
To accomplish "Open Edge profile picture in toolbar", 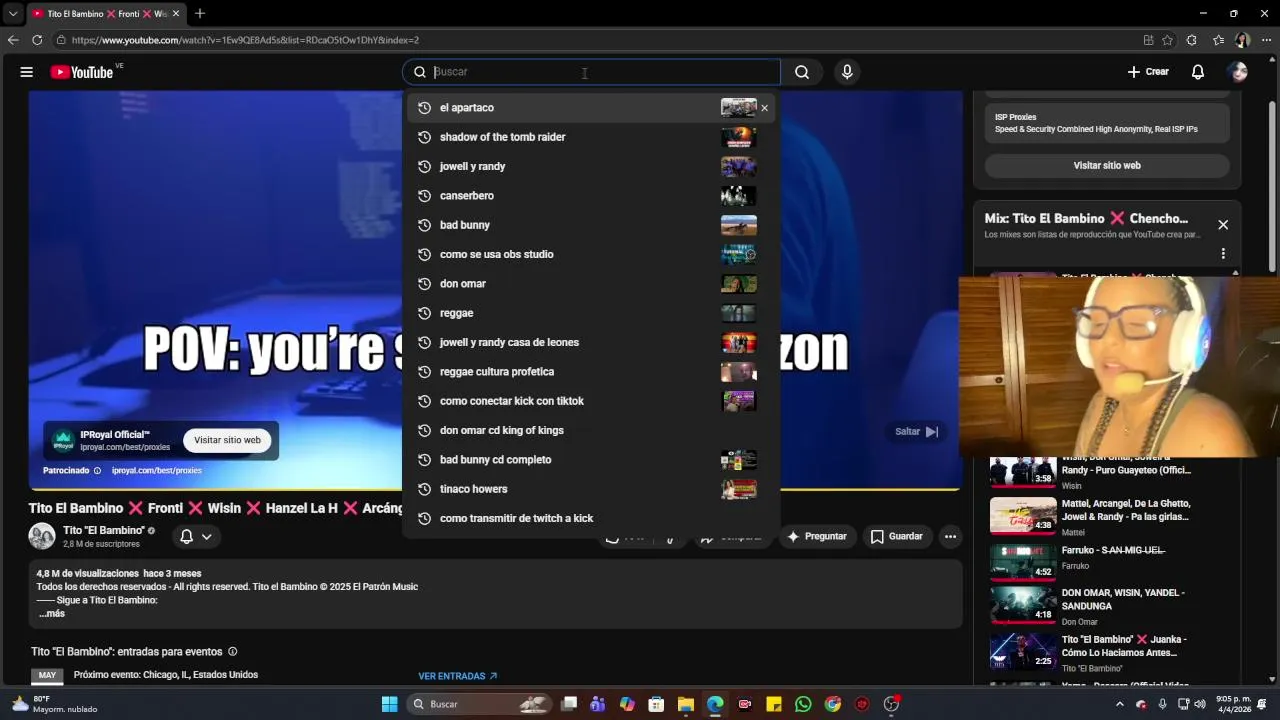I will click(x=1242, y=40).
